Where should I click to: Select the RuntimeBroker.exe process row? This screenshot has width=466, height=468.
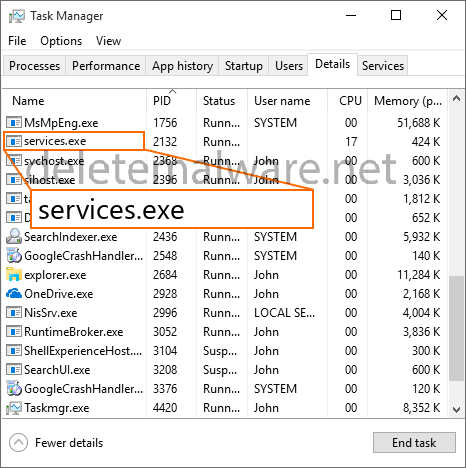[x=225, y=332]
